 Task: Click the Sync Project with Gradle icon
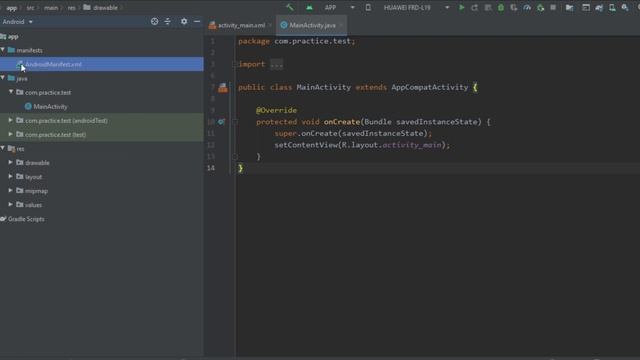599,7
